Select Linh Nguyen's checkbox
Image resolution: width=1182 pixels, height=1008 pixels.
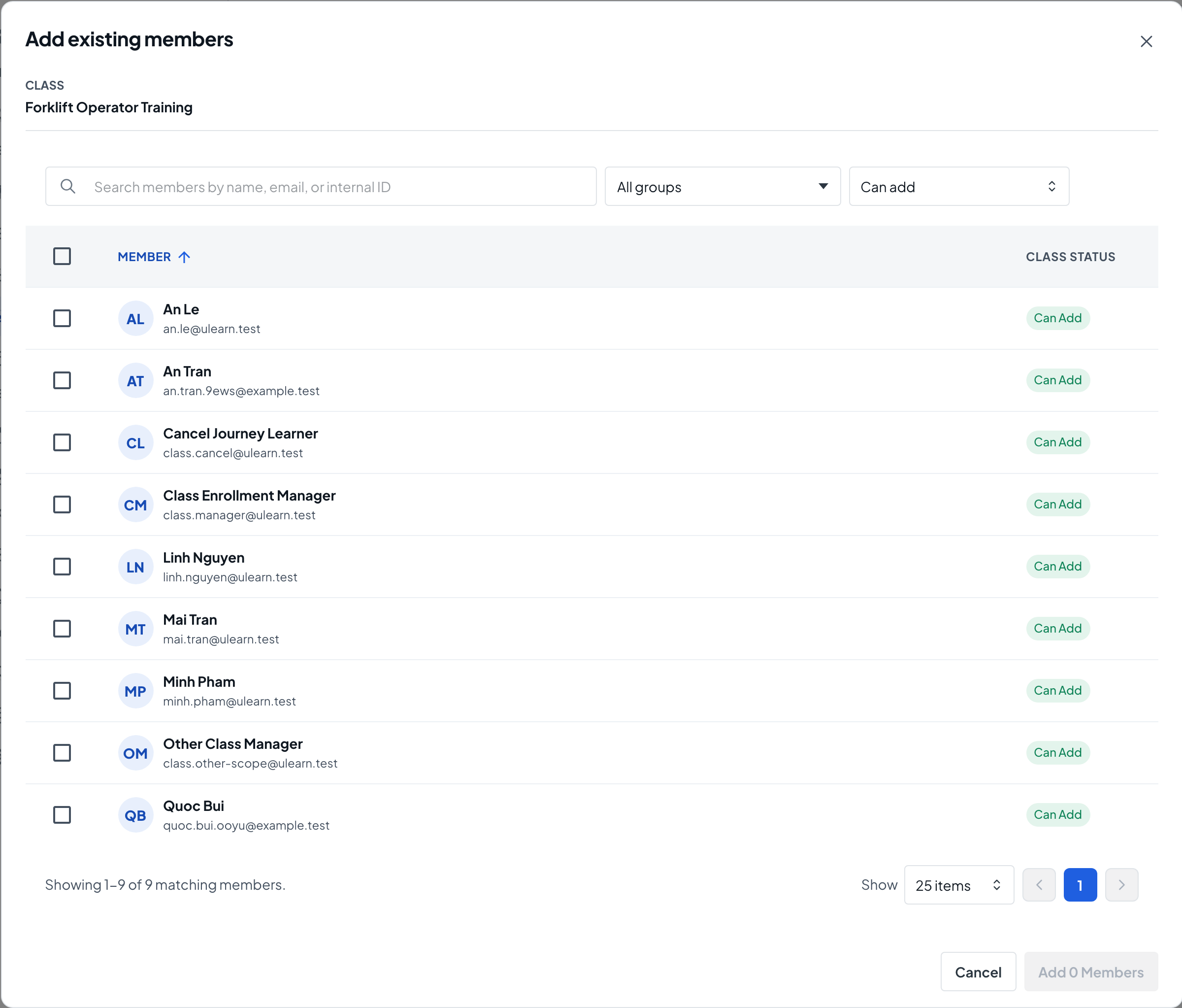click(62, 567)
